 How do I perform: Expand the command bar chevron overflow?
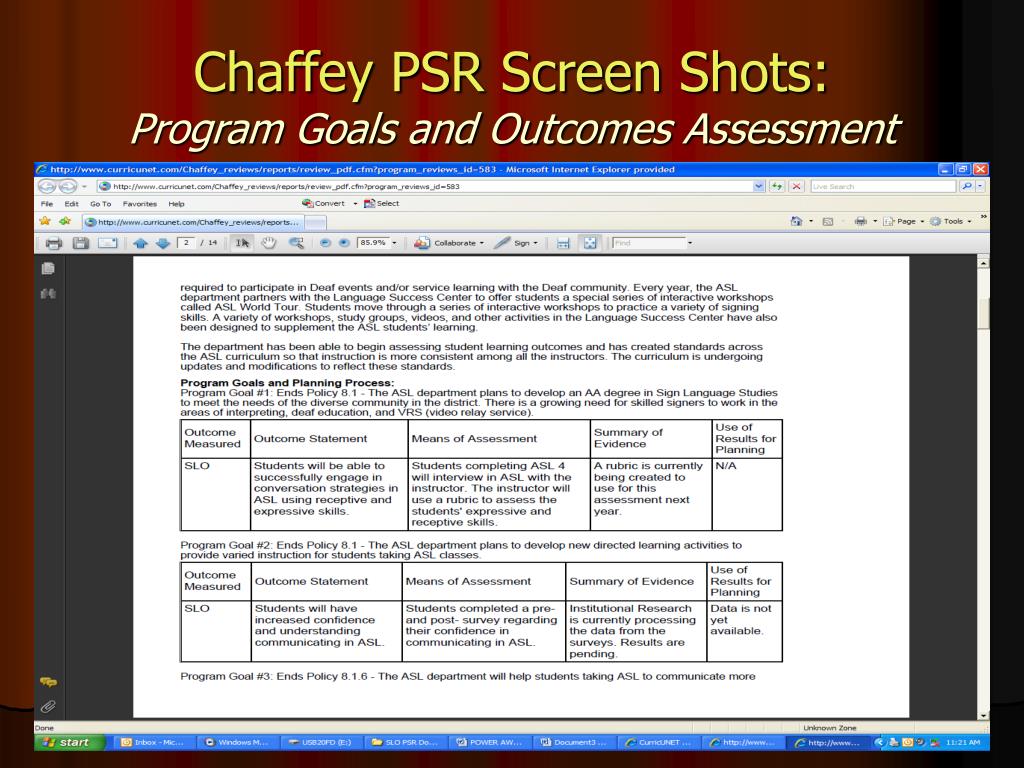click(x=982, y=217)
